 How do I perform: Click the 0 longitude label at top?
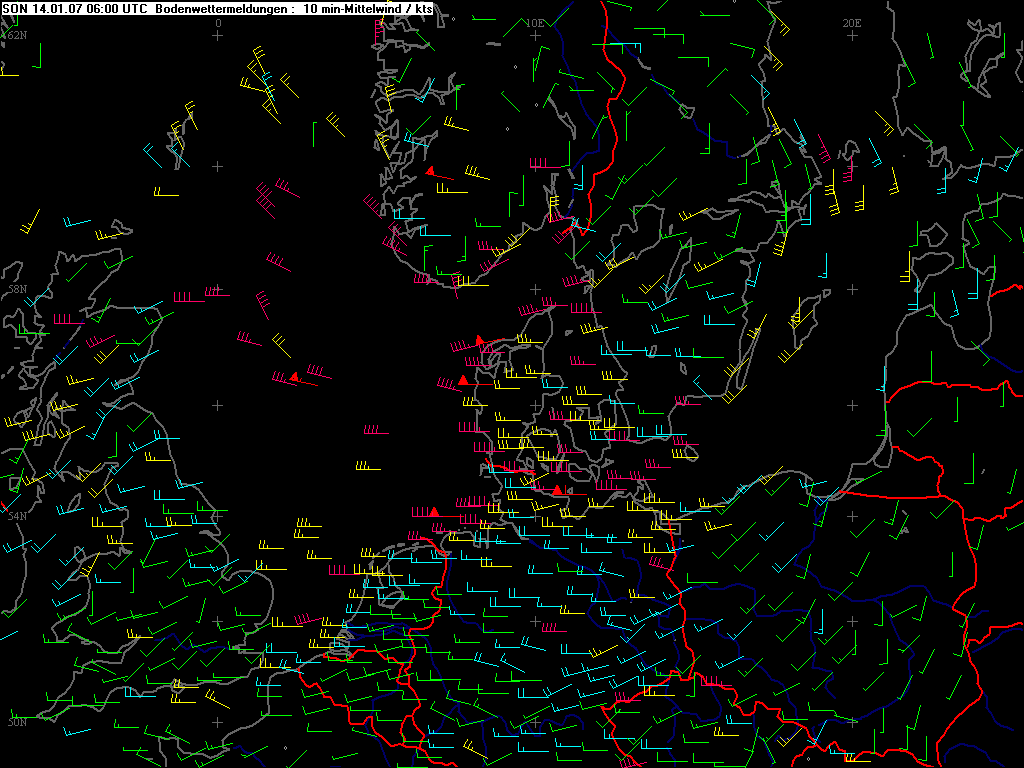pyautogui.click(x=218, y=22)
